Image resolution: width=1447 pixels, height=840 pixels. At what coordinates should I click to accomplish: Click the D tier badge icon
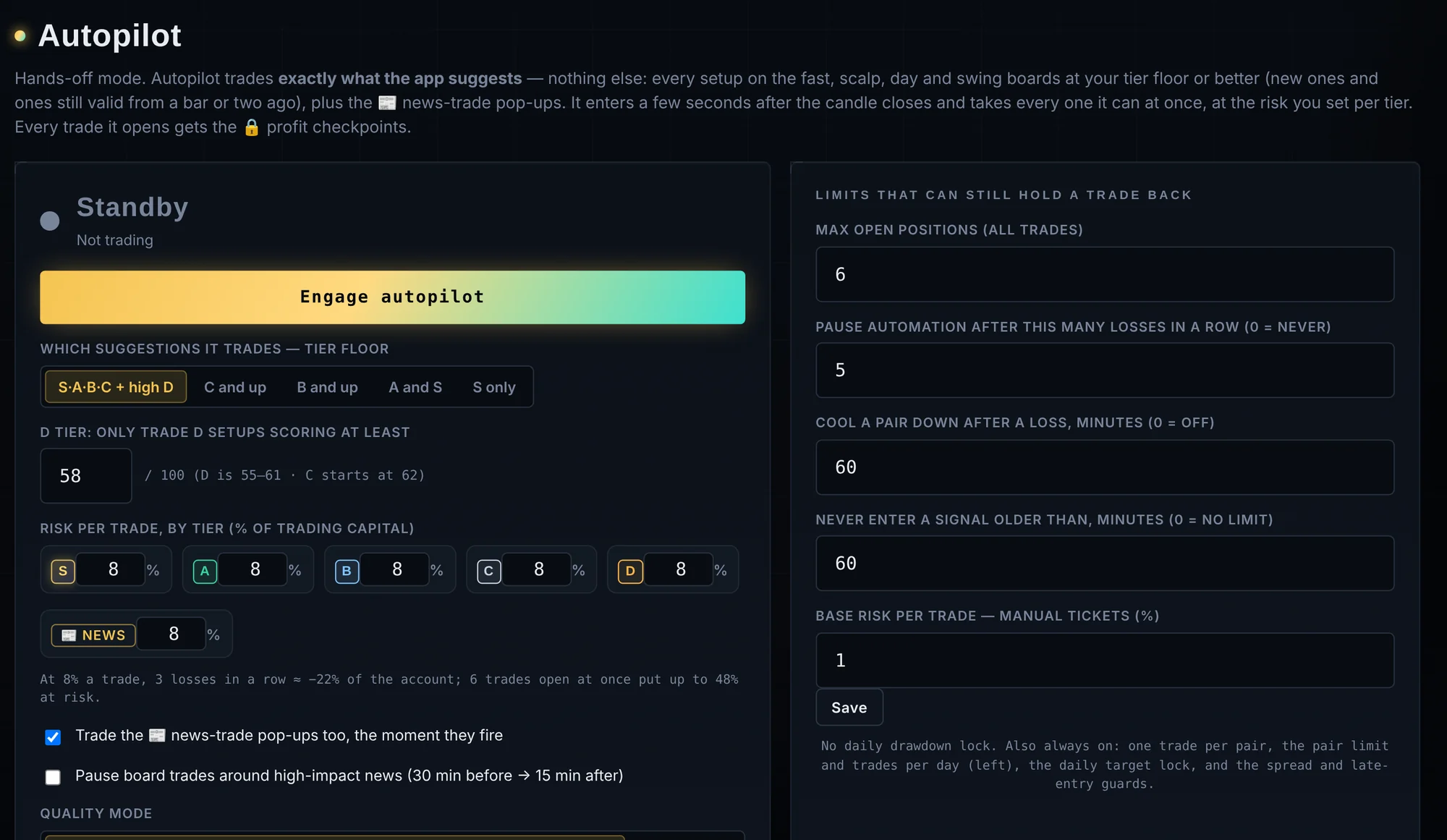(x=630, y=571)
